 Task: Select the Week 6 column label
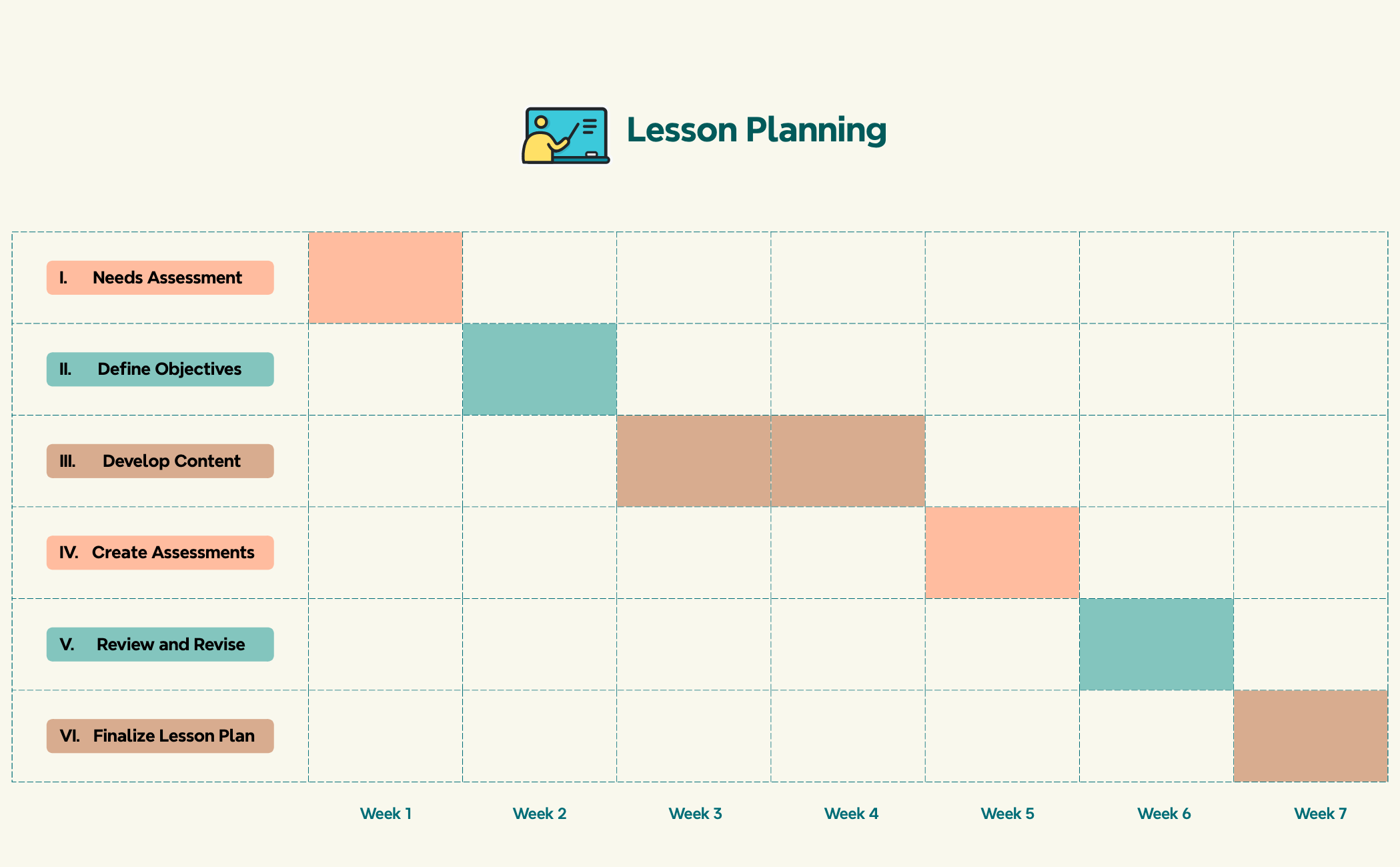1164,814
